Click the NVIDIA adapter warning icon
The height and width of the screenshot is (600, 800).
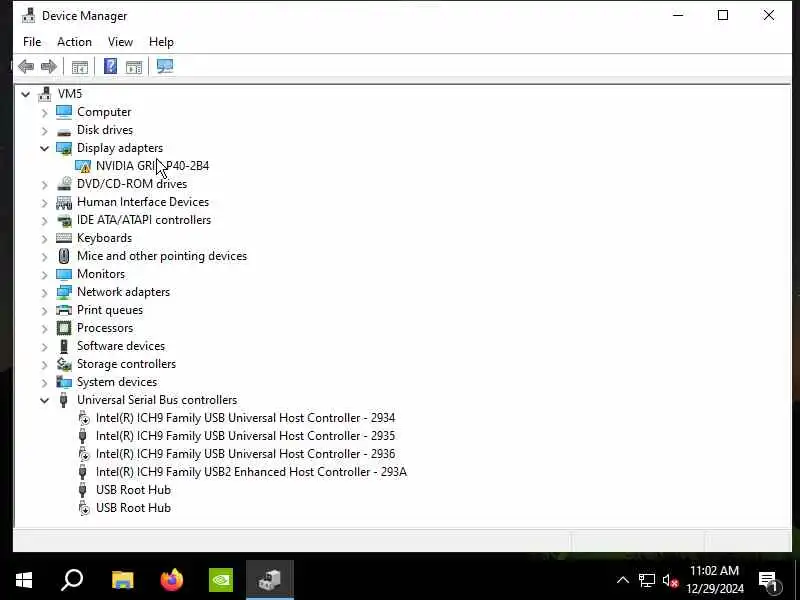coord(82,166)
